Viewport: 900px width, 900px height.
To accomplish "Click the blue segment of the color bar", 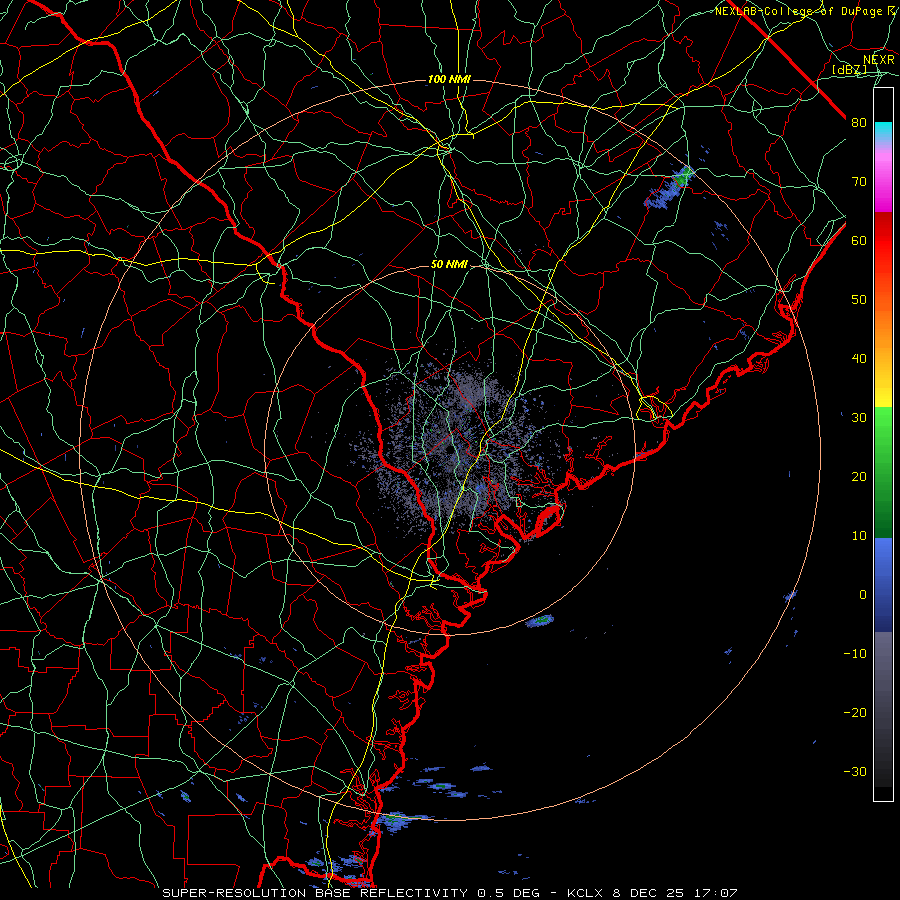I will (x=883, y=584).
